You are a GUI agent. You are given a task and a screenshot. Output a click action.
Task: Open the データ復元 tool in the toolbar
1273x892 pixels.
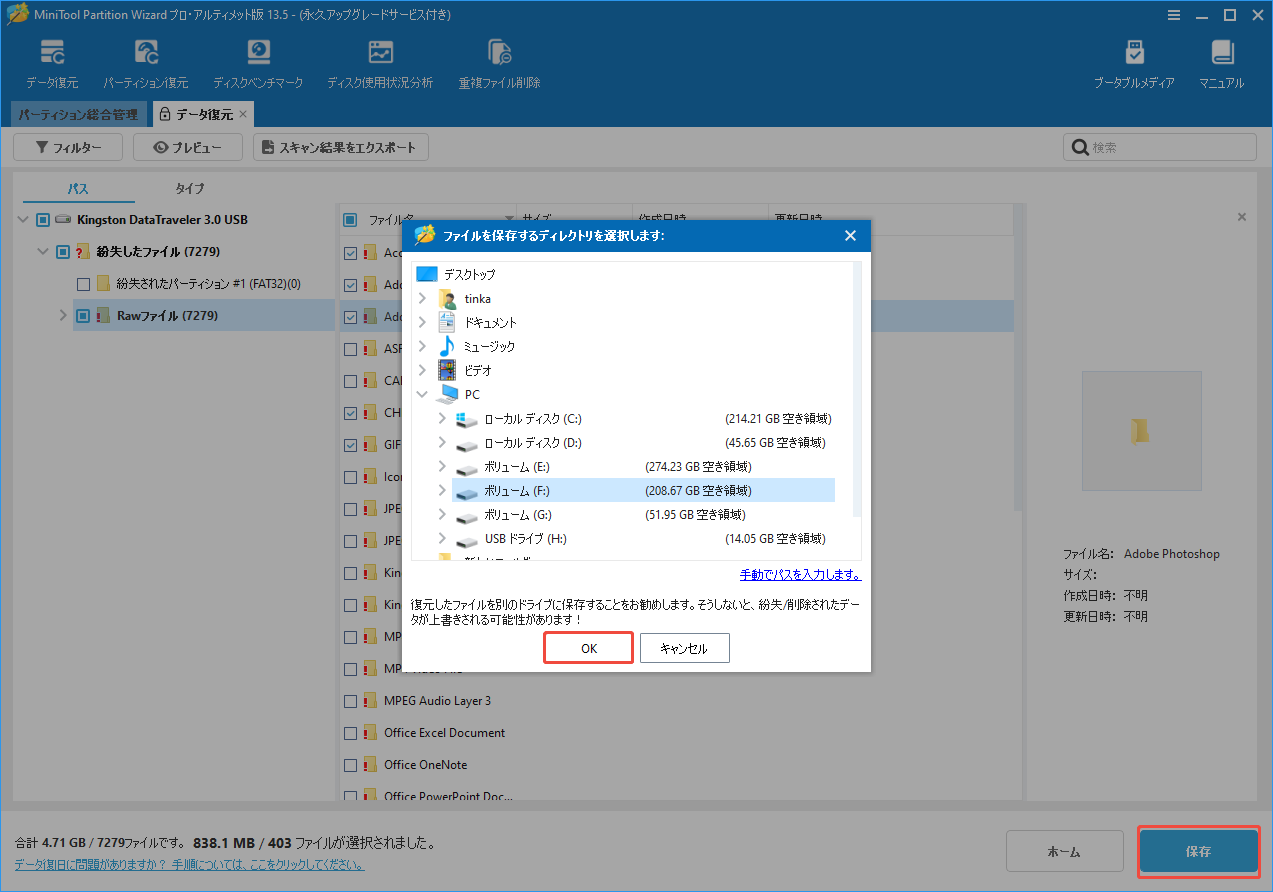pos(52,61)
